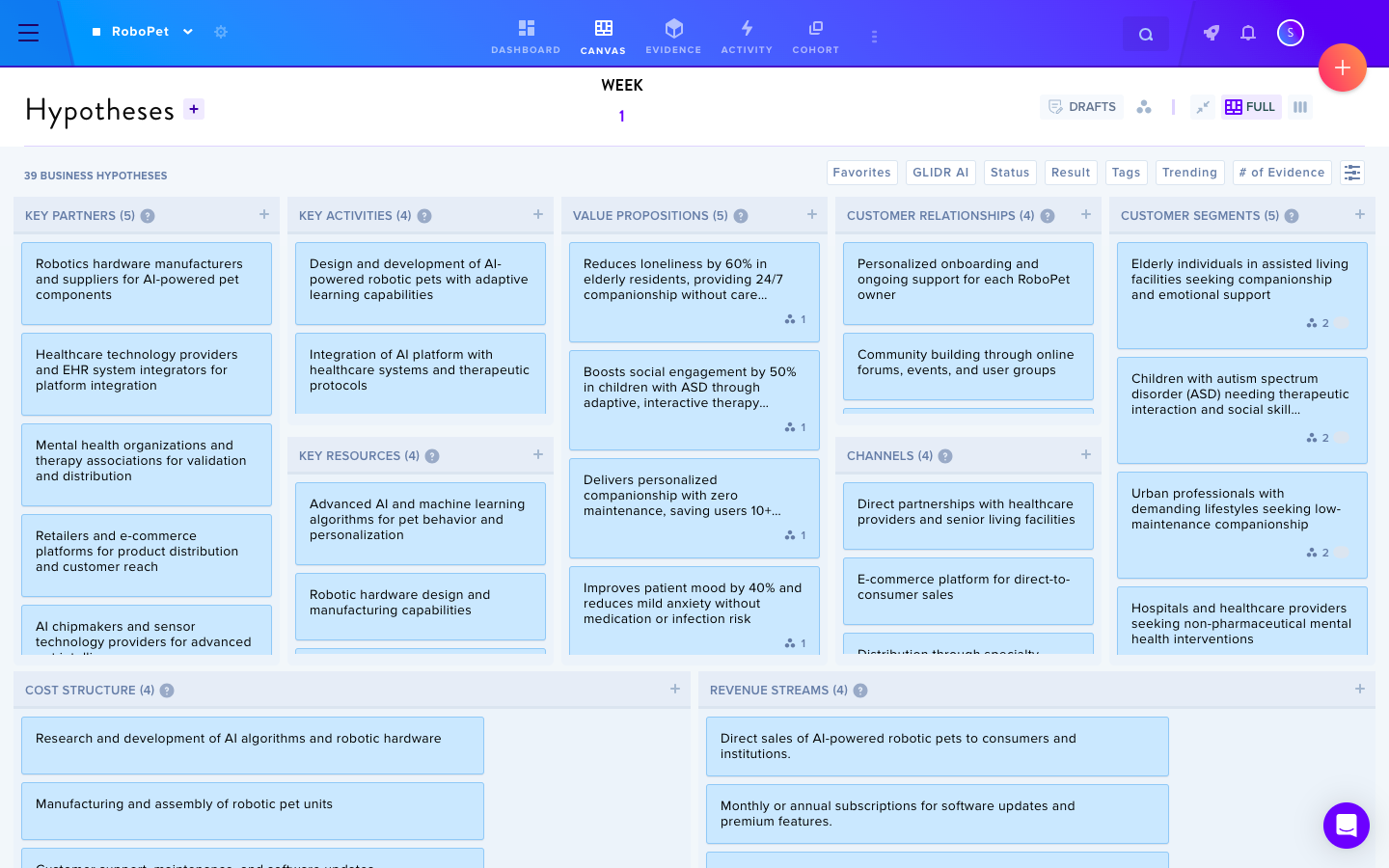Open Children with autism spectrum disorder card
This screenshot has height=868, width=1389.
[x=1242, y=410]
